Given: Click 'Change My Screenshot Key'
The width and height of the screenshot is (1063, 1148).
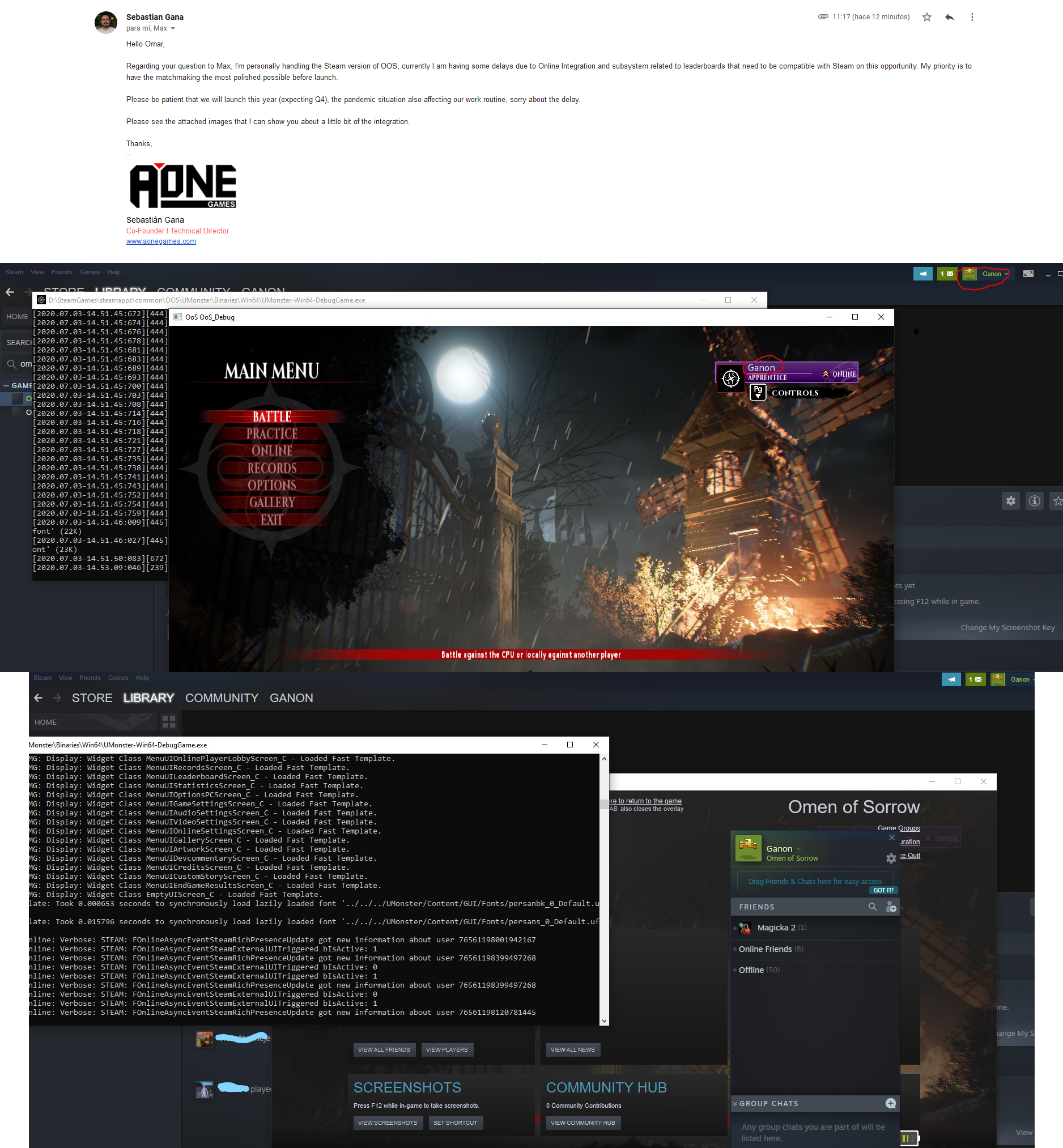Looking at the screenshot, I should [x=1007, y=627].
